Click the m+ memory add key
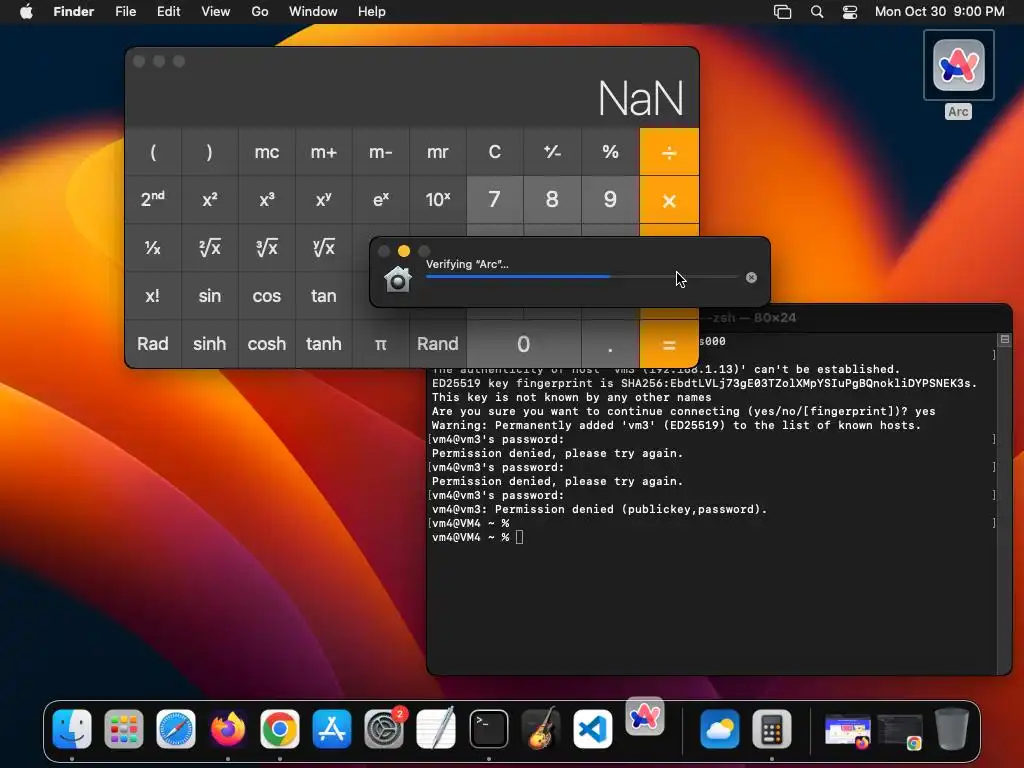Image resolution: width=1024 pixels, height=768 pixels. coord(324,152)
